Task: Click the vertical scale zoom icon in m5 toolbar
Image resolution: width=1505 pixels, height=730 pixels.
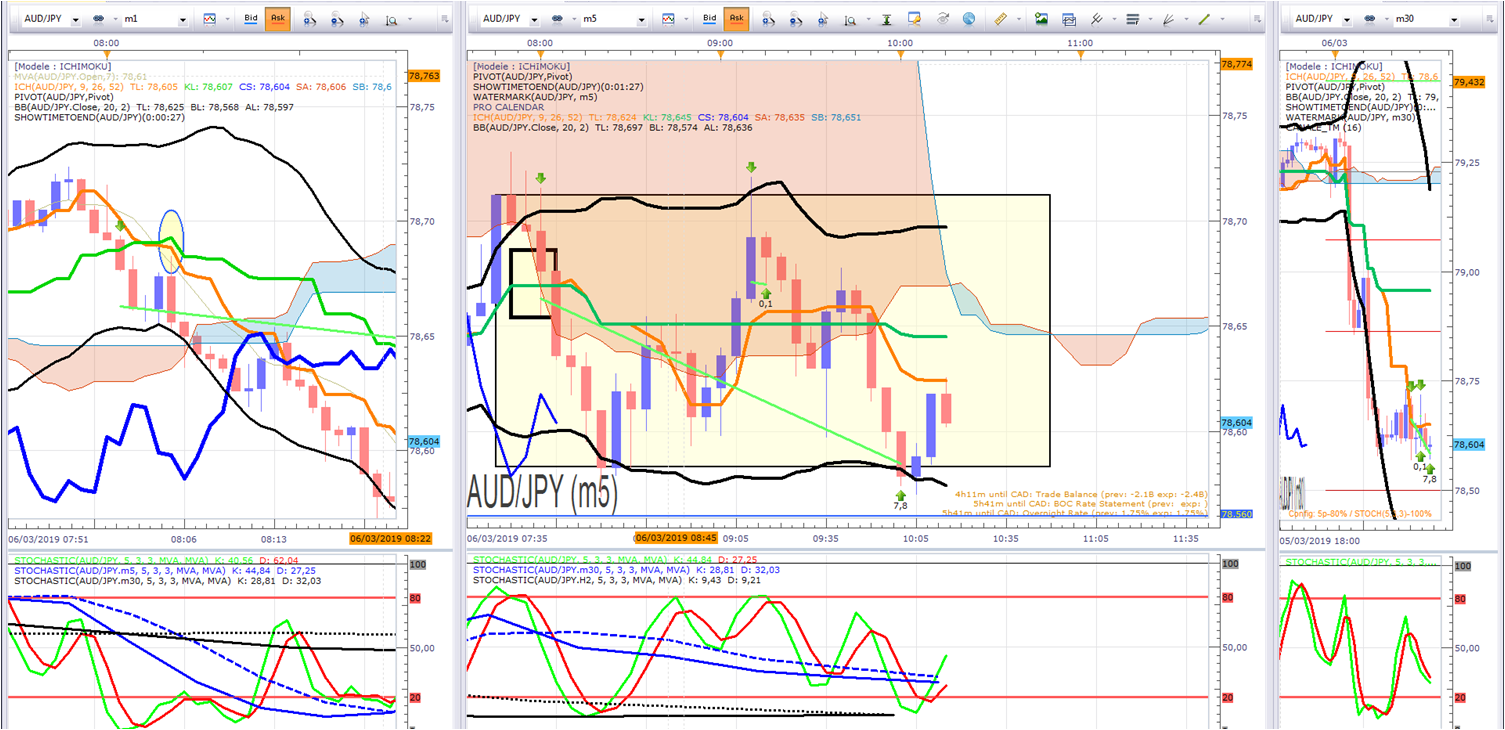Action: pyautogui.click(x=850, y=19)
